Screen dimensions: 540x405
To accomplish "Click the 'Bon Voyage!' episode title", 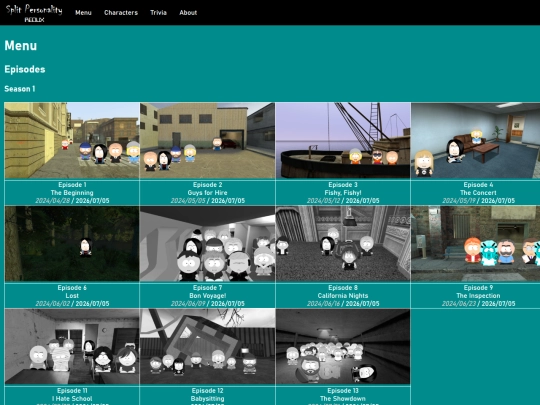I will pos(207,296).
